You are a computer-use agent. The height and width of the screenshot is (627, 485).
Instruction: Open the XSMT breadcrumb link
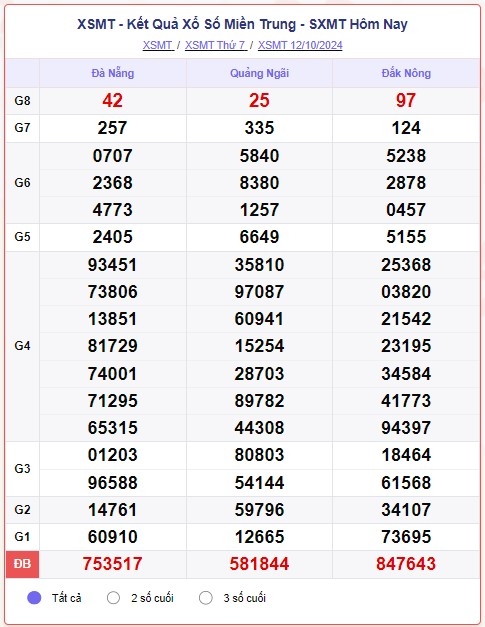point(158,45)
